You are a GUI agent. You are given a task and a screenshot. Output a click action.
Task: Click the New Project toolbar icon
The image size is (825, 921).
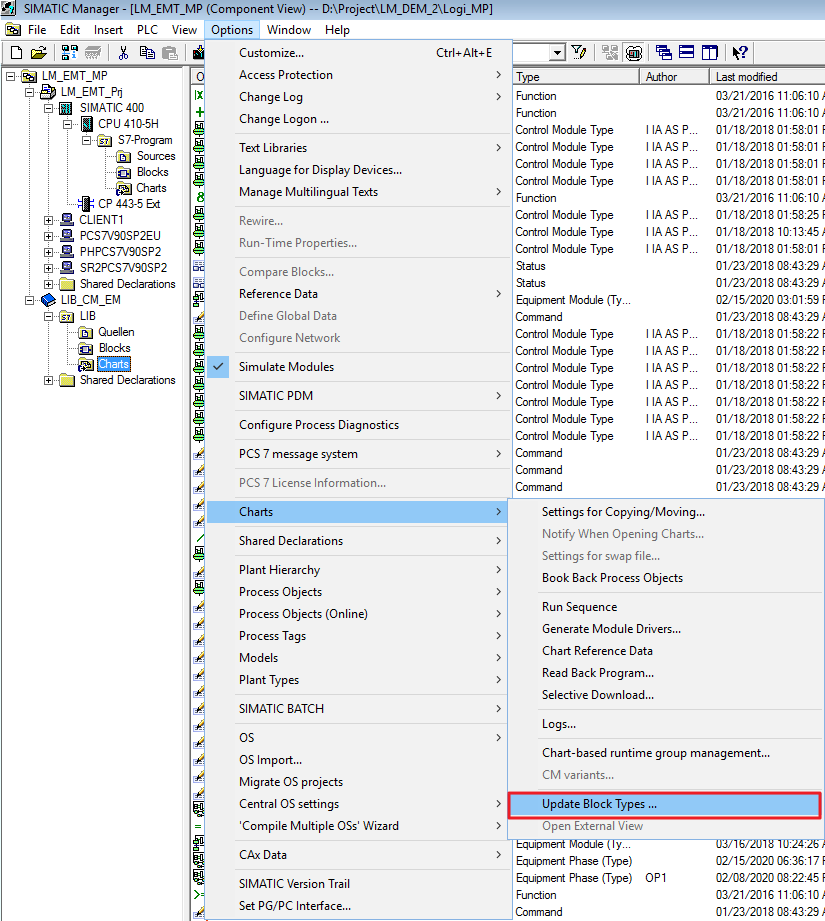[16, 53]
